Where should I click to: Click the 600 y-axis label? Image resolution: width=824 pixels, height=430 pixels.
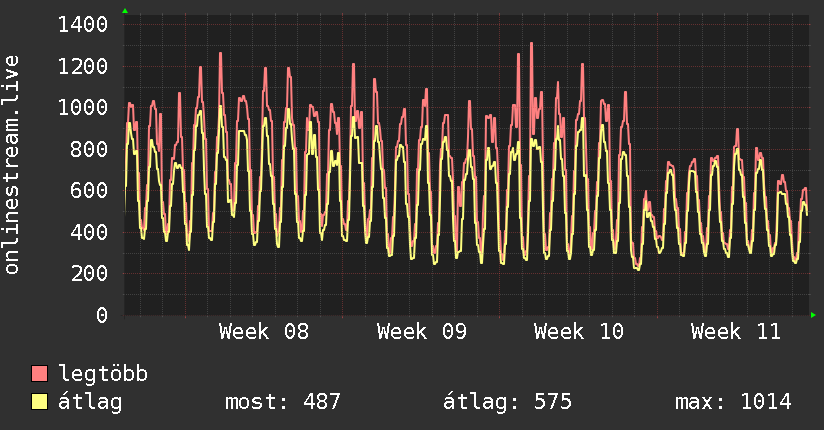tap(89, 190)
